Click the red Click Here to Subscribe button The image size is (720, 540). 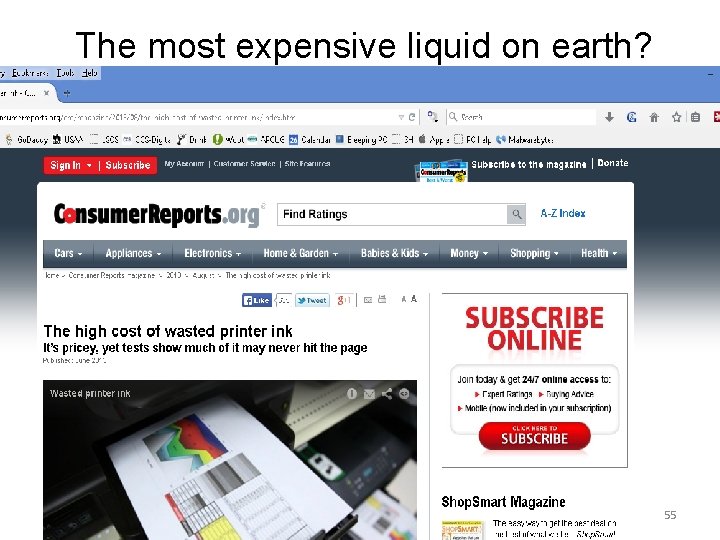point(534,436)
